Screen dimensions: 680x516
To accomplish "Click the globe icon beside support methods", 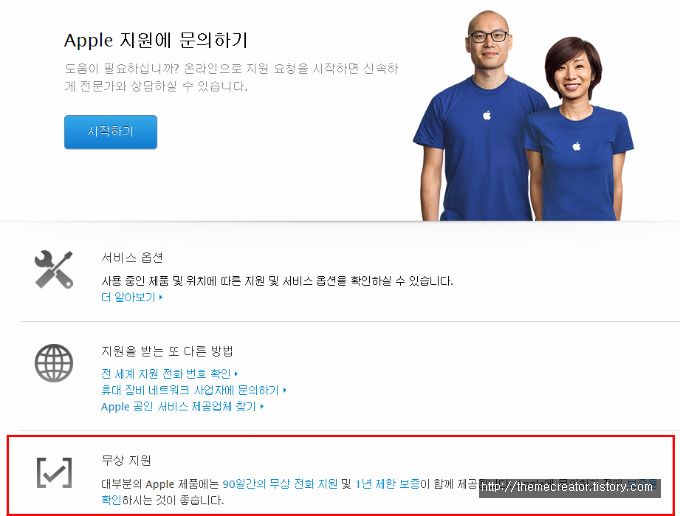I will [x=54, y=363].
